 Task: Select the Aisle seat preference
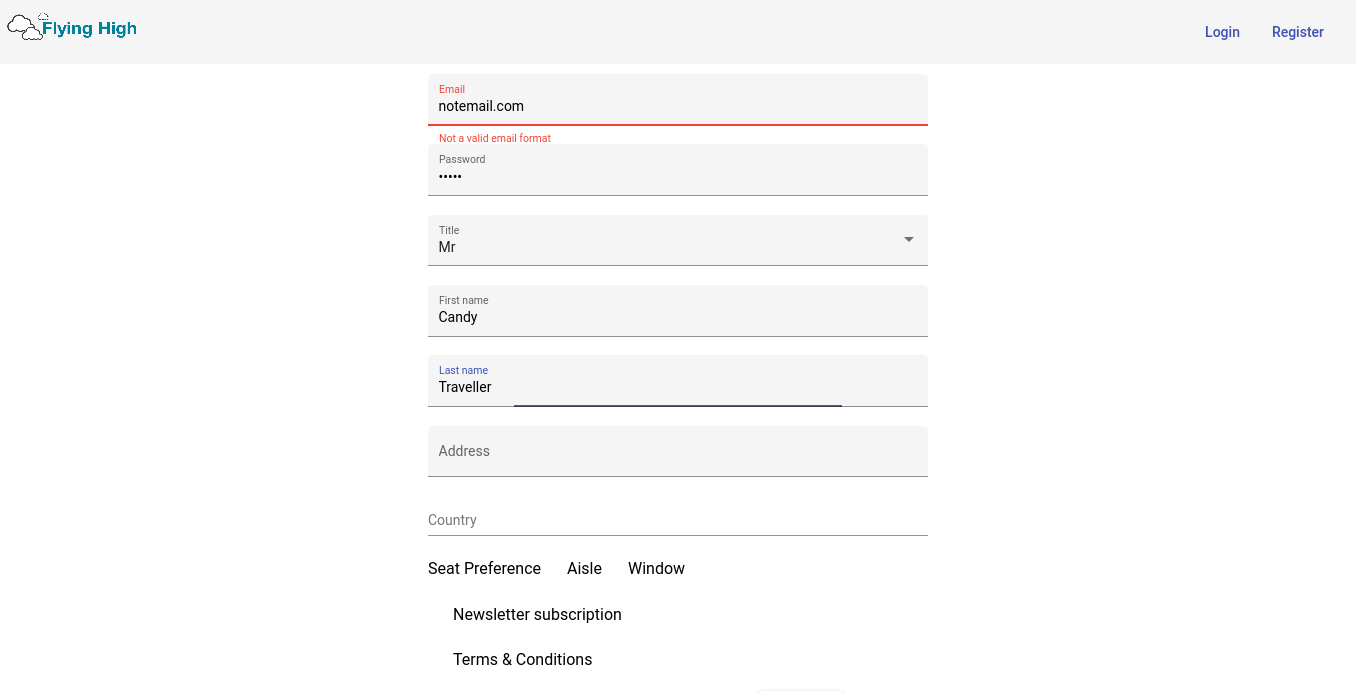click(584, 568)
